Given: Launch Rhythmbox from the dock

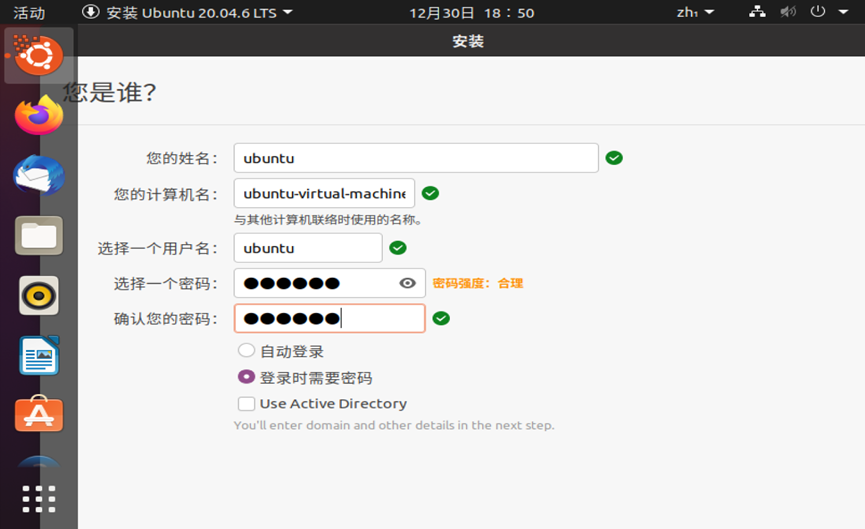Looking at the screenshot, I should point(39,296).
